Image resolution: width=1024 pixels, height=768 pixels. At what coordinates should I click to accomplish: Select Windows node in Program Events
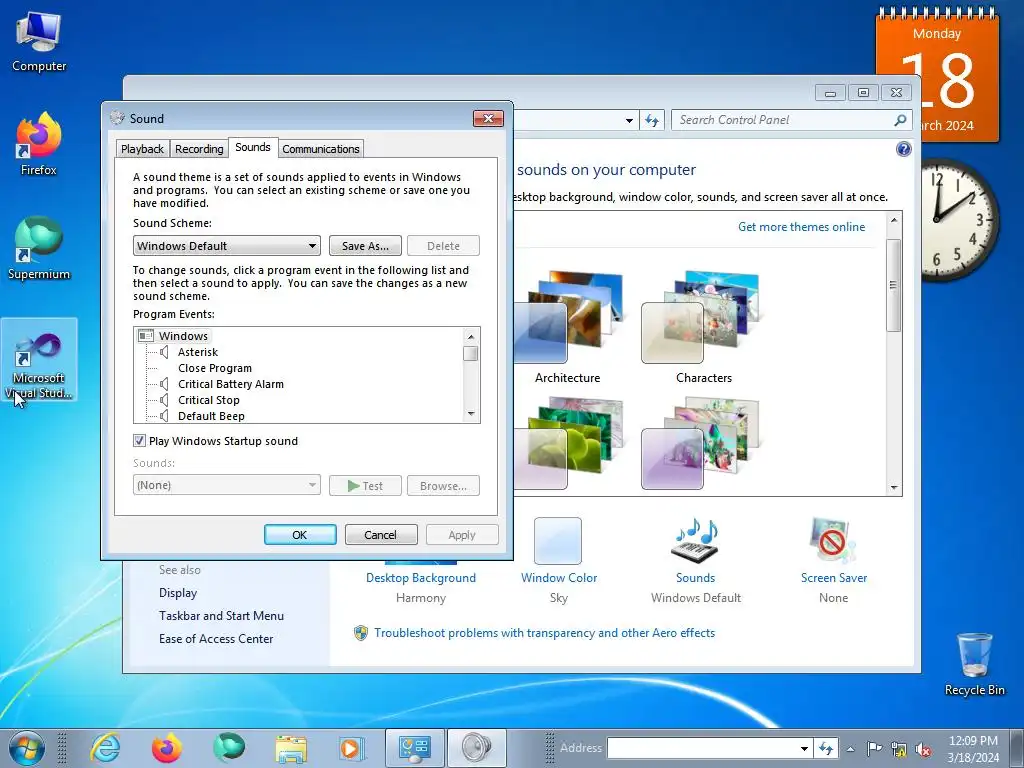pos(183,336)
